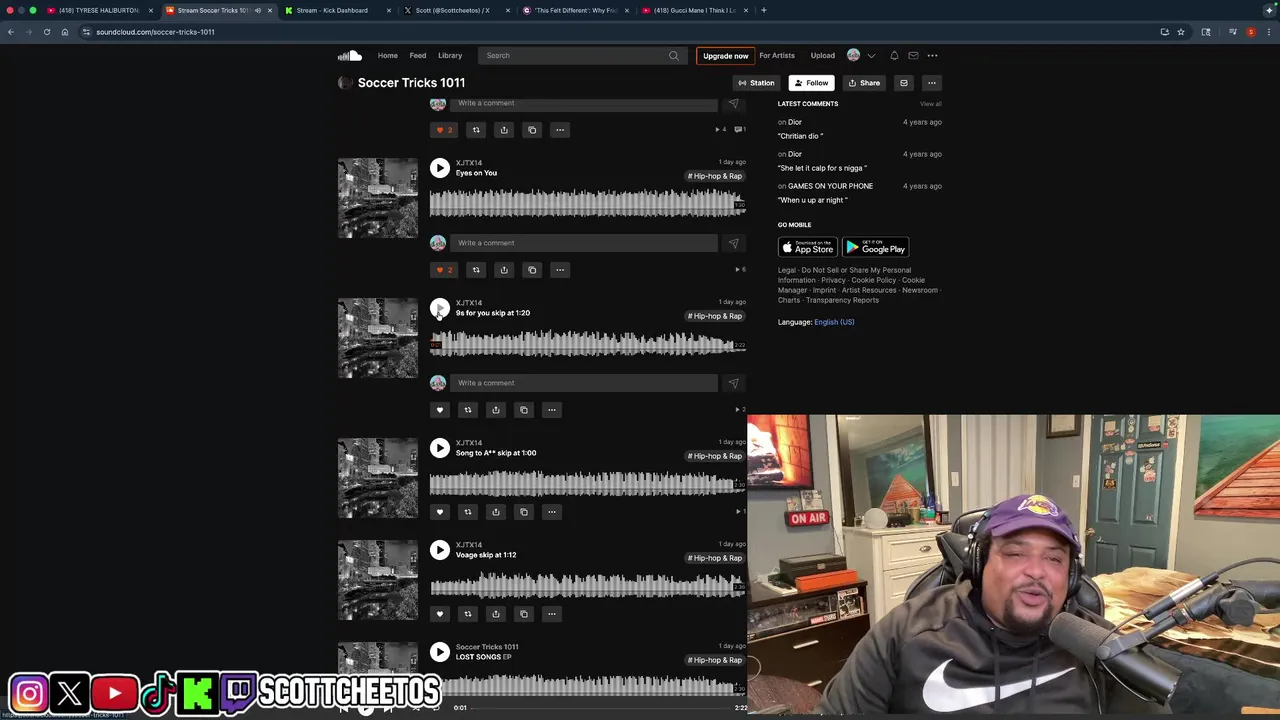Image resolution: width=1280 pixels, height=720 pixels.
Task: Repost the Voage skip at 1:12 track
Action: tap(467, 614)
